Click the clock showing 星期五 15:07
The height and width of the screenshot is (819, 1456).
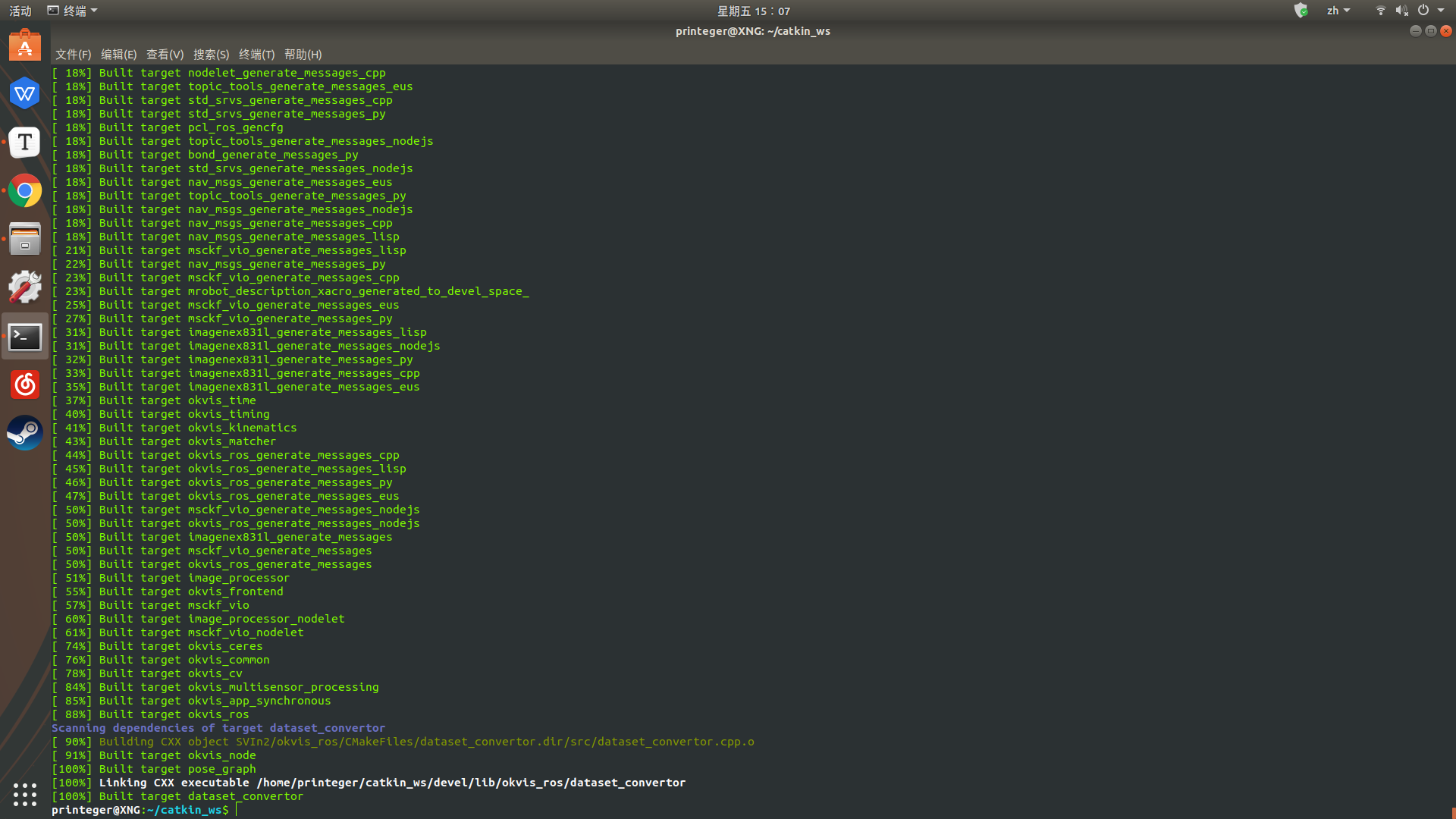click(x=753, y=11)
